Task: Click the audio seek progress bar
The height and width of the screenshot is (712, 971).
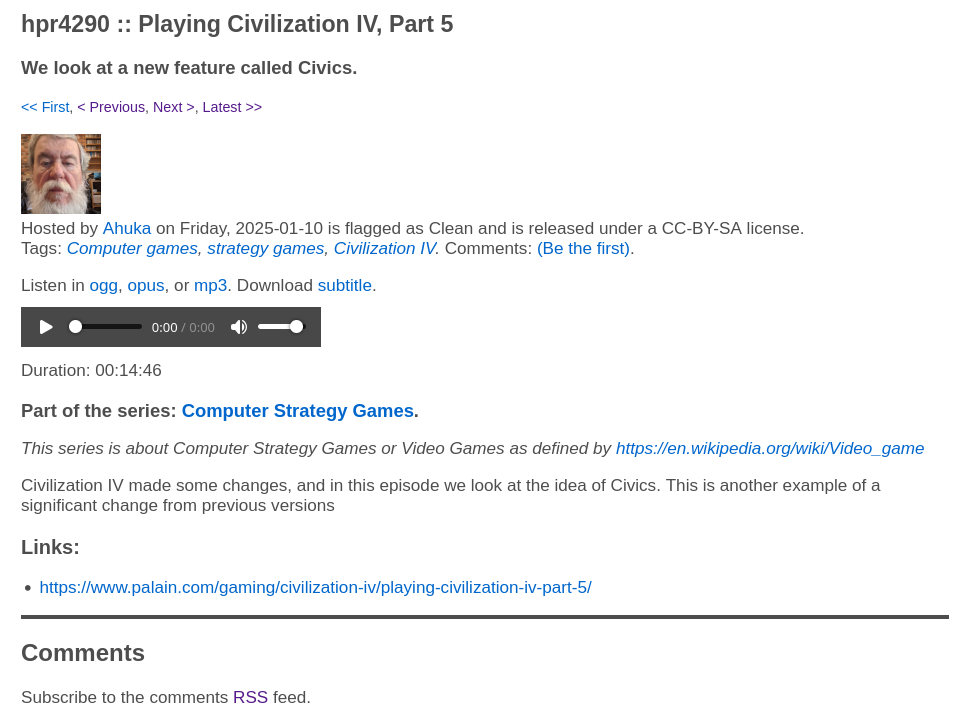Action: pos(105,327)
